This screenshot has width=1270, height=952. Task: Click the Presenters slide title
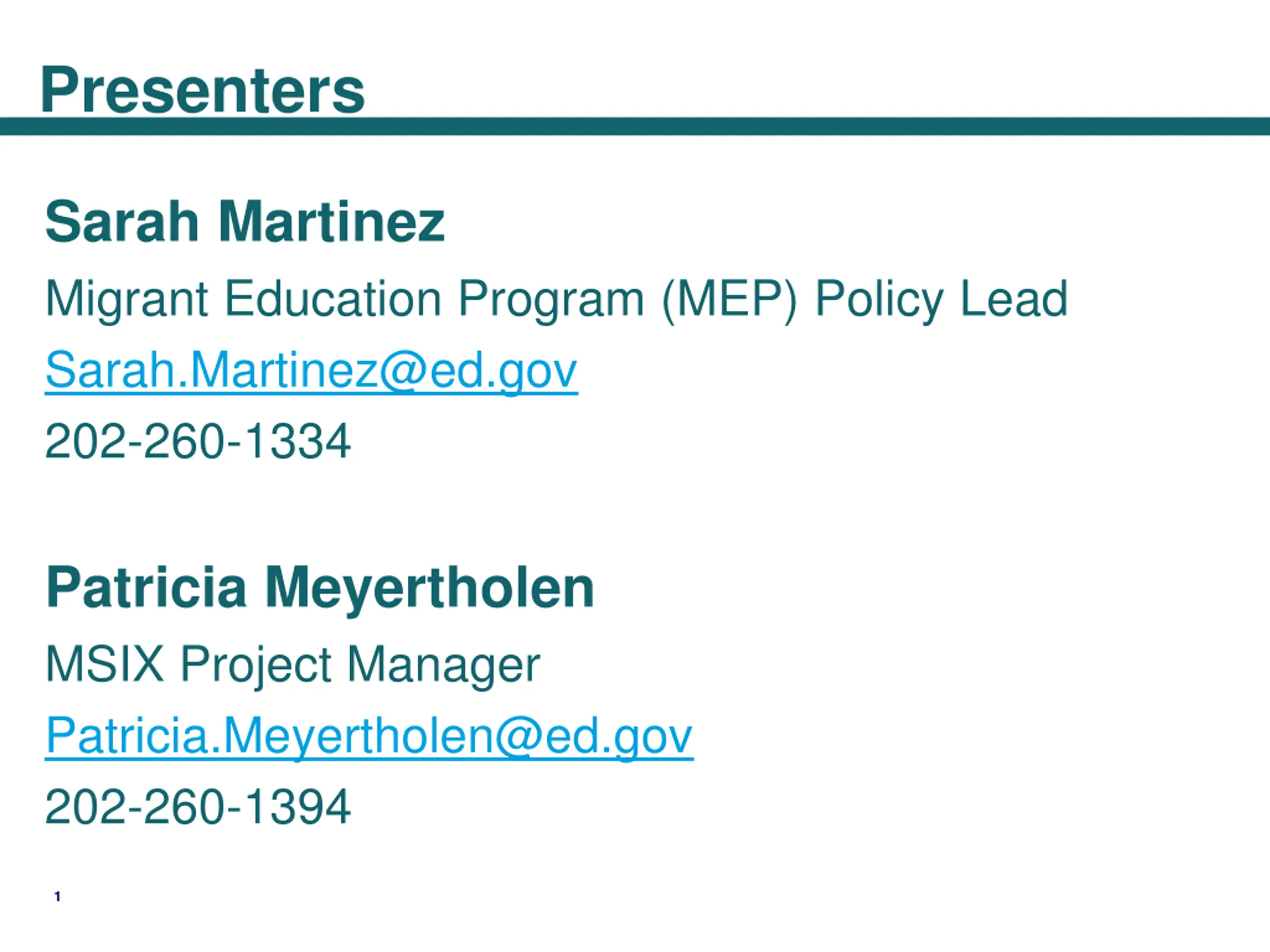click(x=203, y=90)
